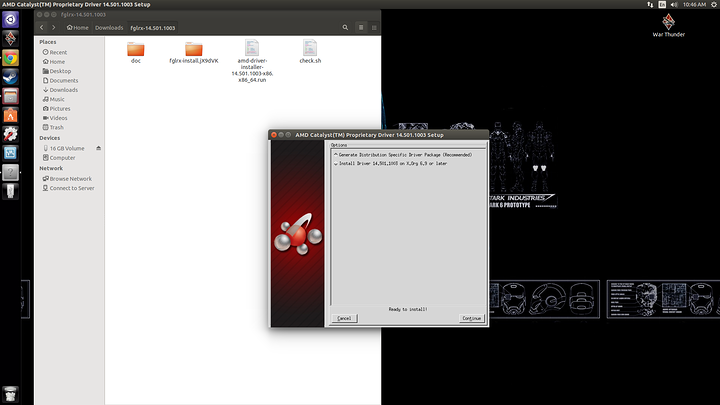The image size is (720, 405).
Task: Close the Files window
Action: pos(39,15)
